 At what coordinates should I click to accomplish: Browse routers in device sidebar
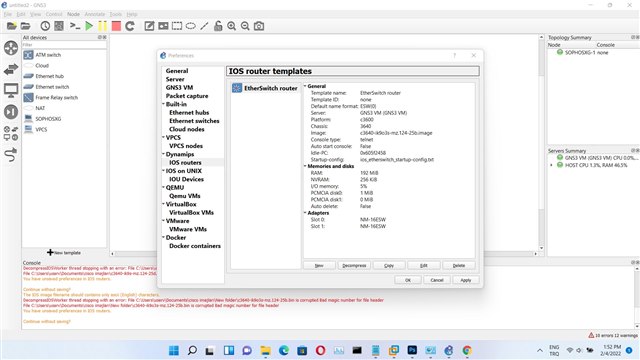click(11, 48)
